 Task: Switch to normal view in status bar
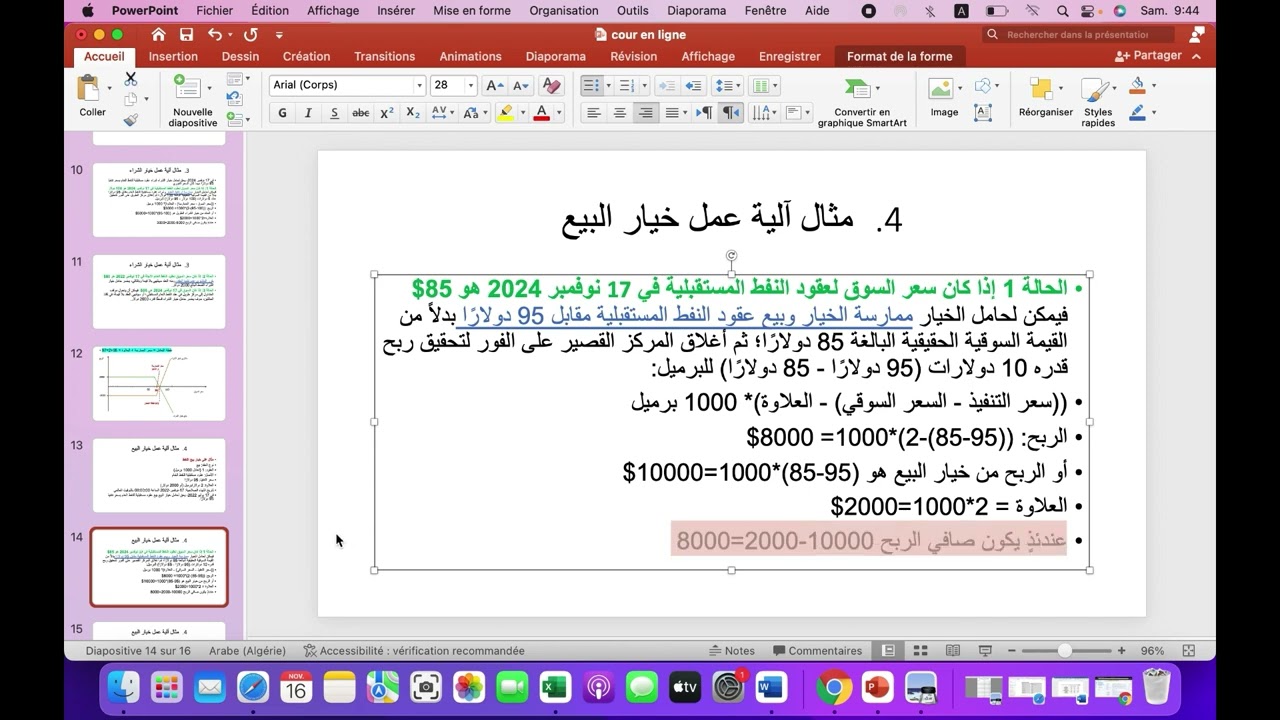click(888, 651)
